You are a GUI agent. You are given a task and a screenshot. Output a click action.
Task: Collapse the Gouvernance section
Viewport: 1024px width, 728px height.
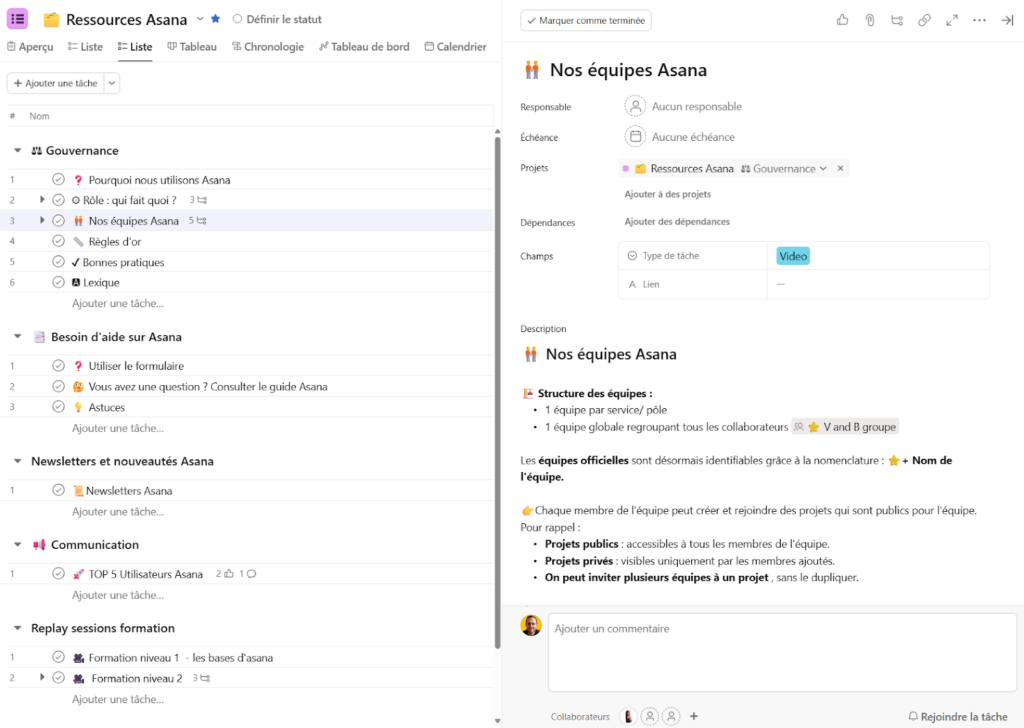coord(18,151)
